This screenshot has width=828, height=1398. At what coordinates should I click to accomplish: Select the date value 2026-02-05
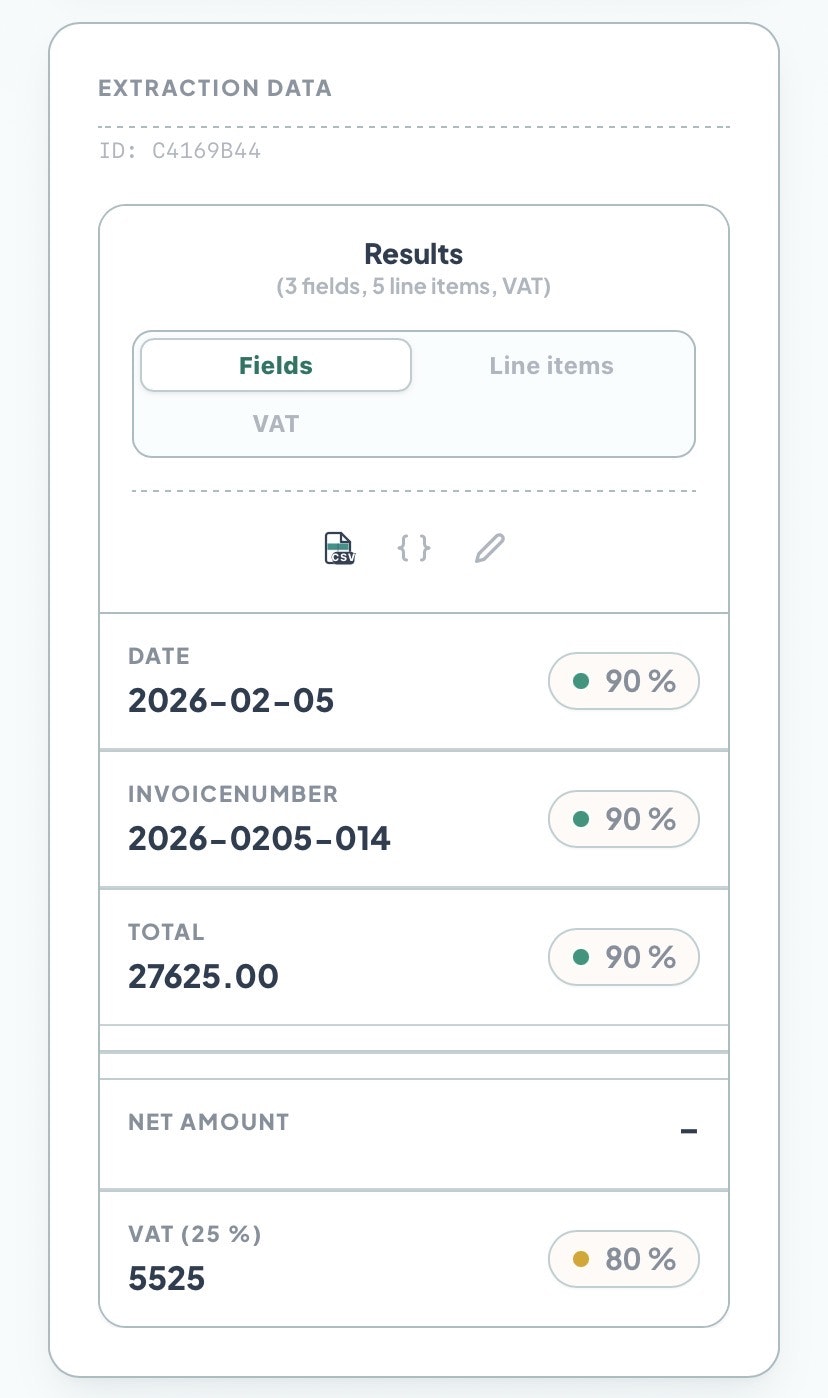(x=231, y=700)
